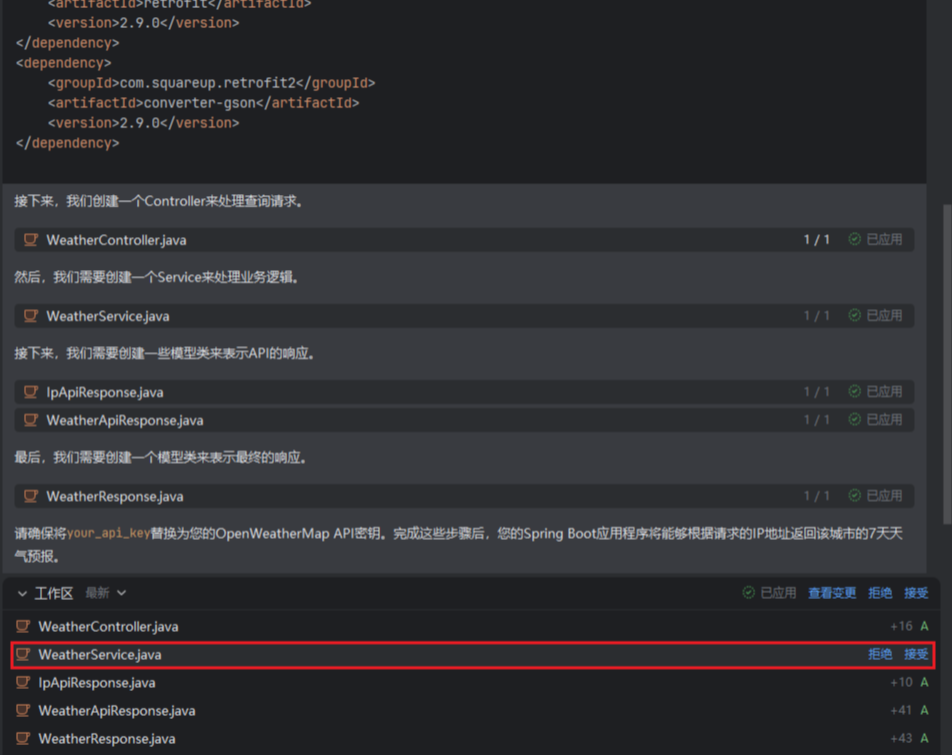
Task: Click your_api_key inline code text
Action: pos(109,533)
